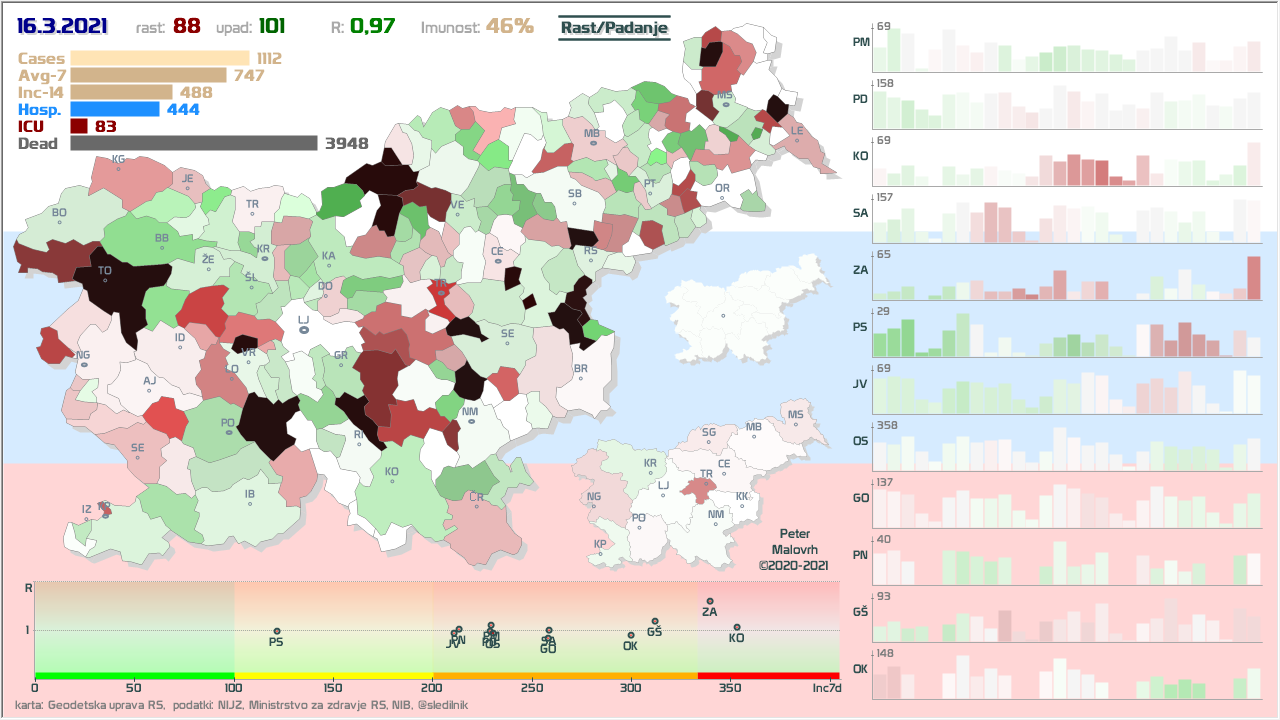Click the Peter Malovrh credit text
Image resolution: width=1280 pixels, height=720 pixels.
tap(793, 550)
